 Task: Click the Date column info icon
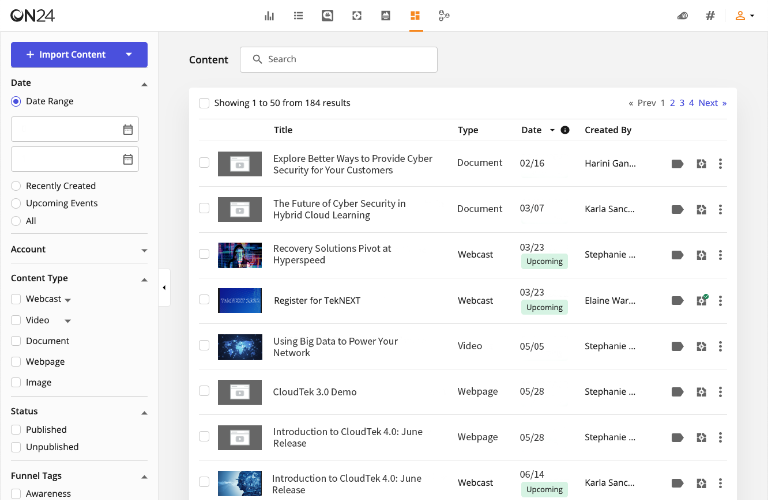pyautogui.click(x=565, y=130)
